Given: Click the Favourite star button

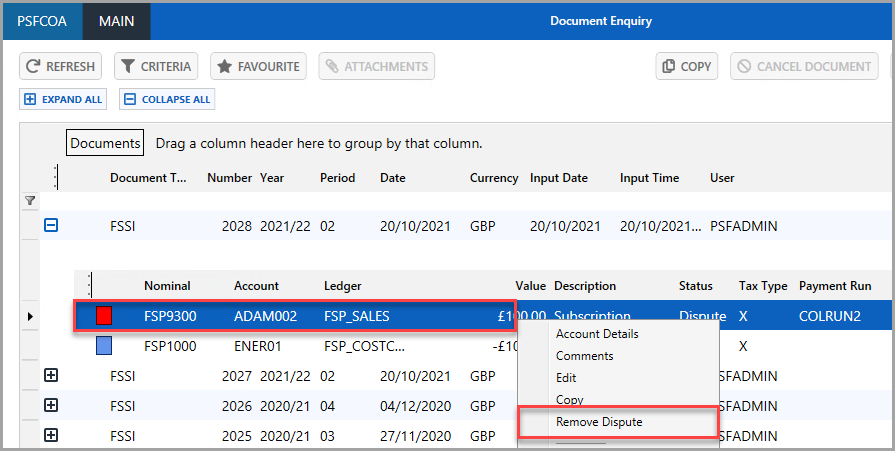Looking at the screenshot, I should coord(258,66).
